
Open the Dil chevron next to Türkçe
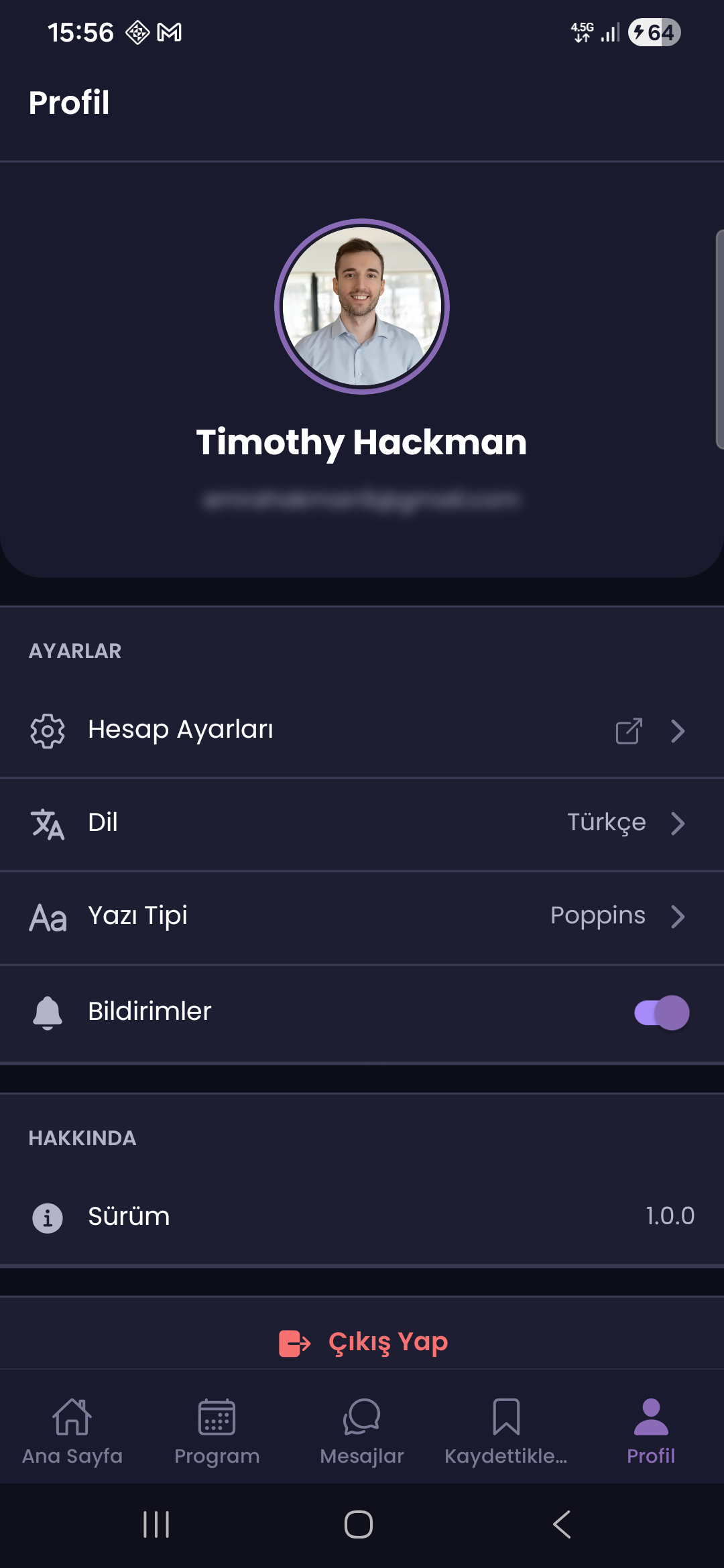(678, 824)
